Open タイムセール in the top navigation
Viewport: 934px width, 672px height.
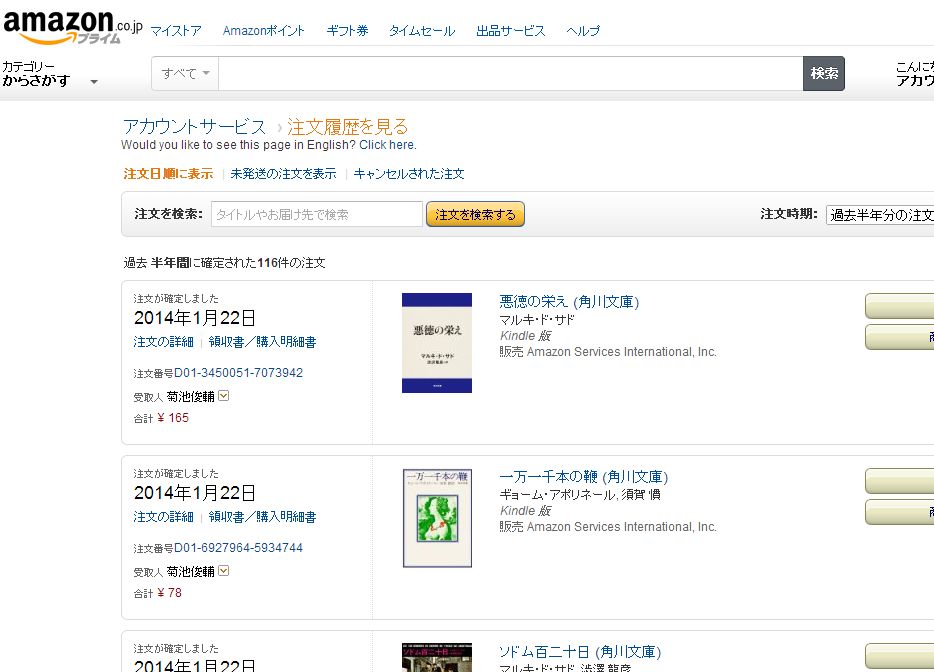[422, 31]
